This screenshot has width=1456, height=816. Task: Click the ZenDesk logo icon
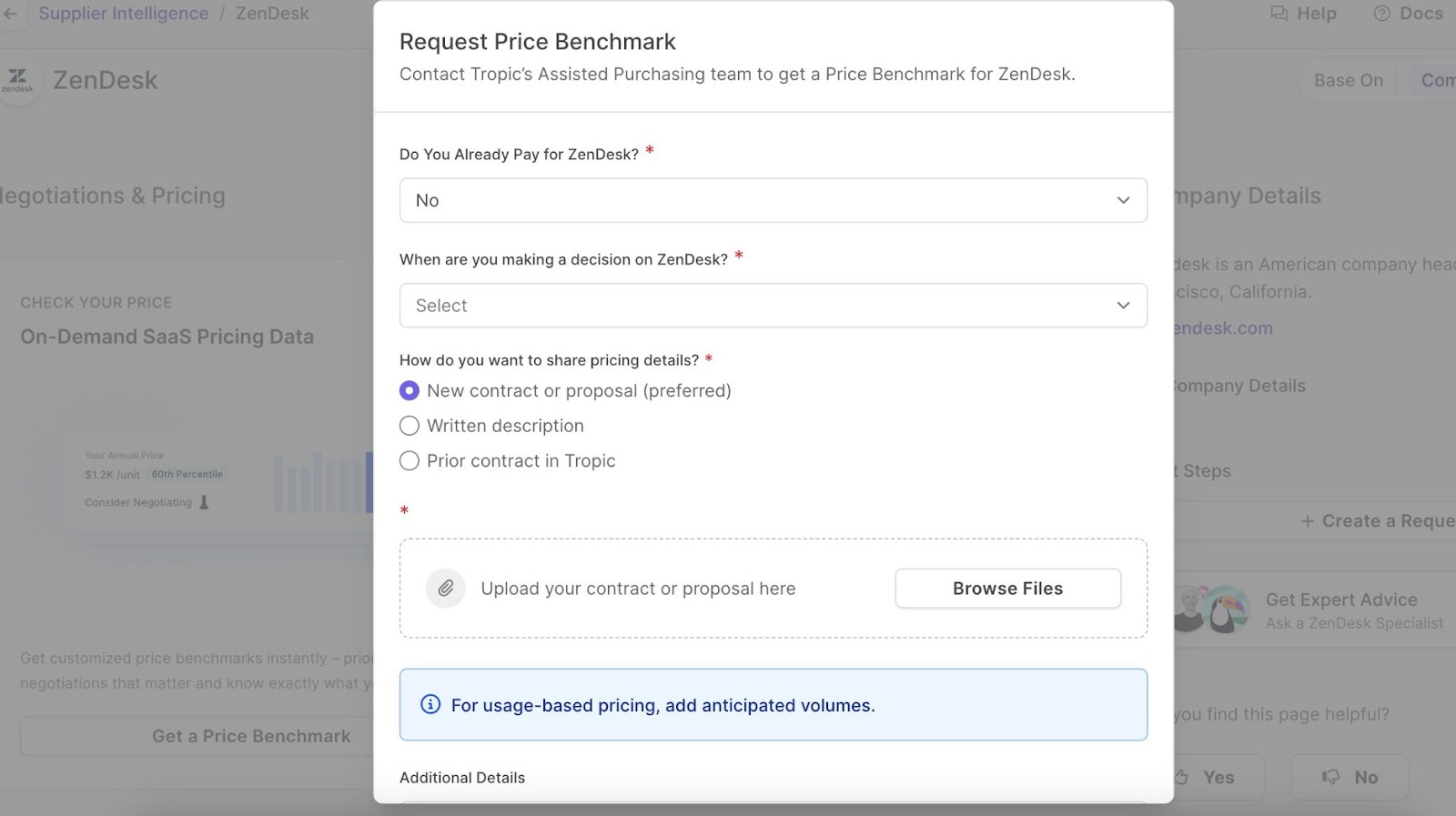tap(17, 80)
